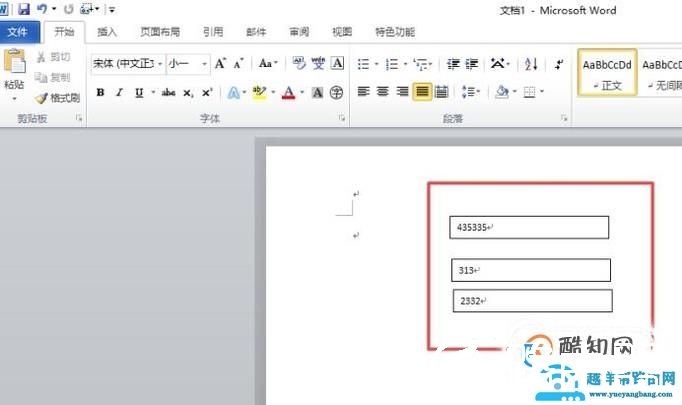Screen dimensions: 682x405
Task: Align text left
Action: coord(364,91)
